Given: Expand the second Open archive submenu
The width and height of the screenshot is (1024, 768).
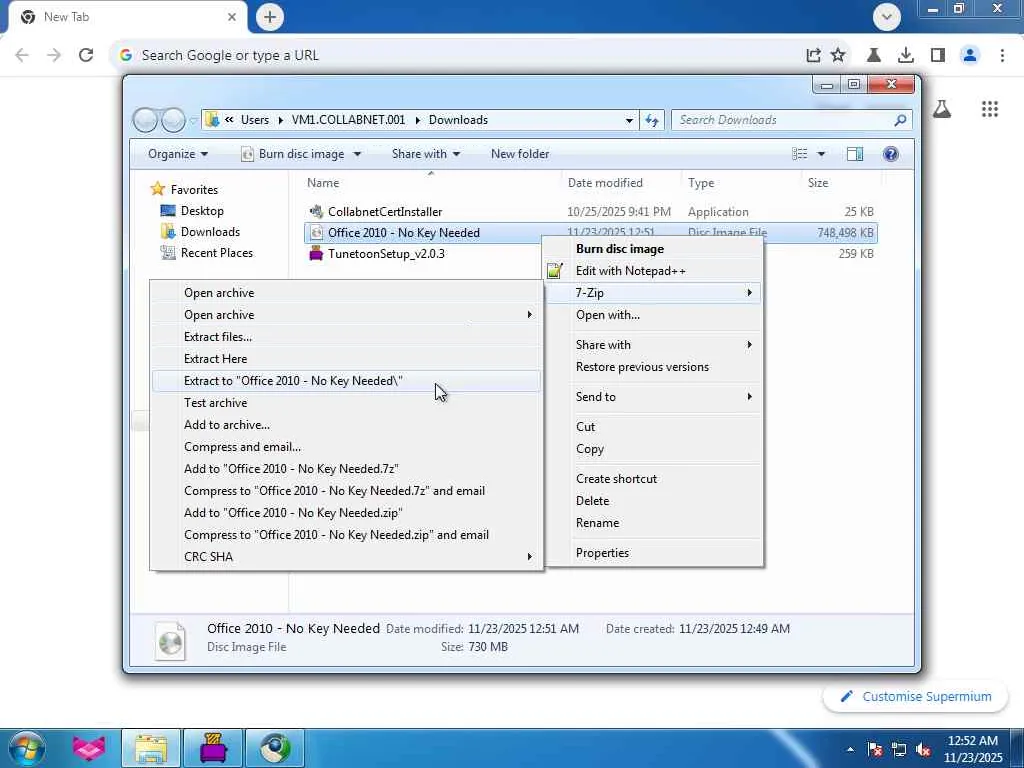Looking at the screenshot, I should coord(347,315).
